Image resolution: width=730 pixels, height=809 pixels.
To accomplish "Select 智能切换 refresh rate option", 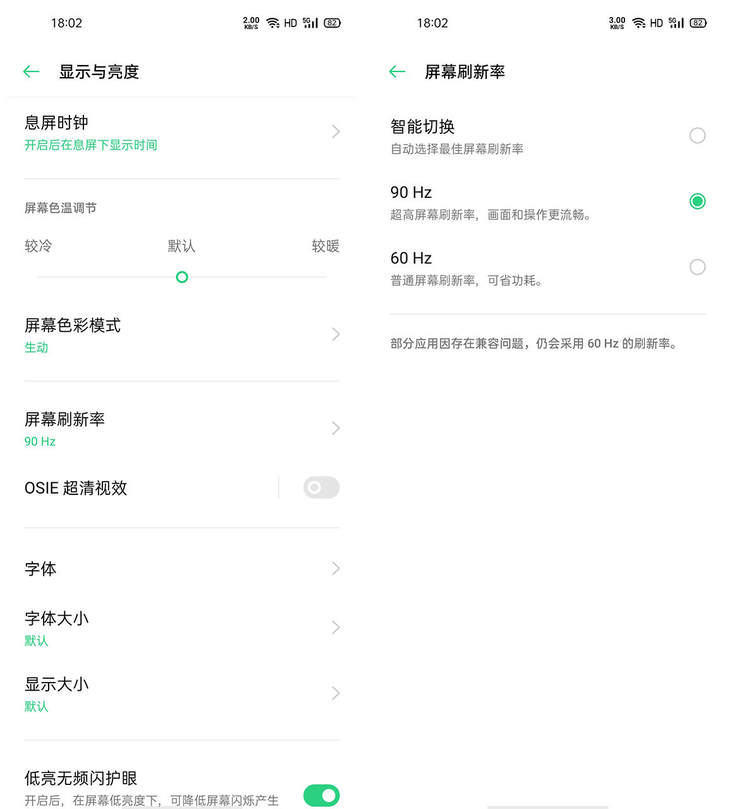I will [697, 135].
